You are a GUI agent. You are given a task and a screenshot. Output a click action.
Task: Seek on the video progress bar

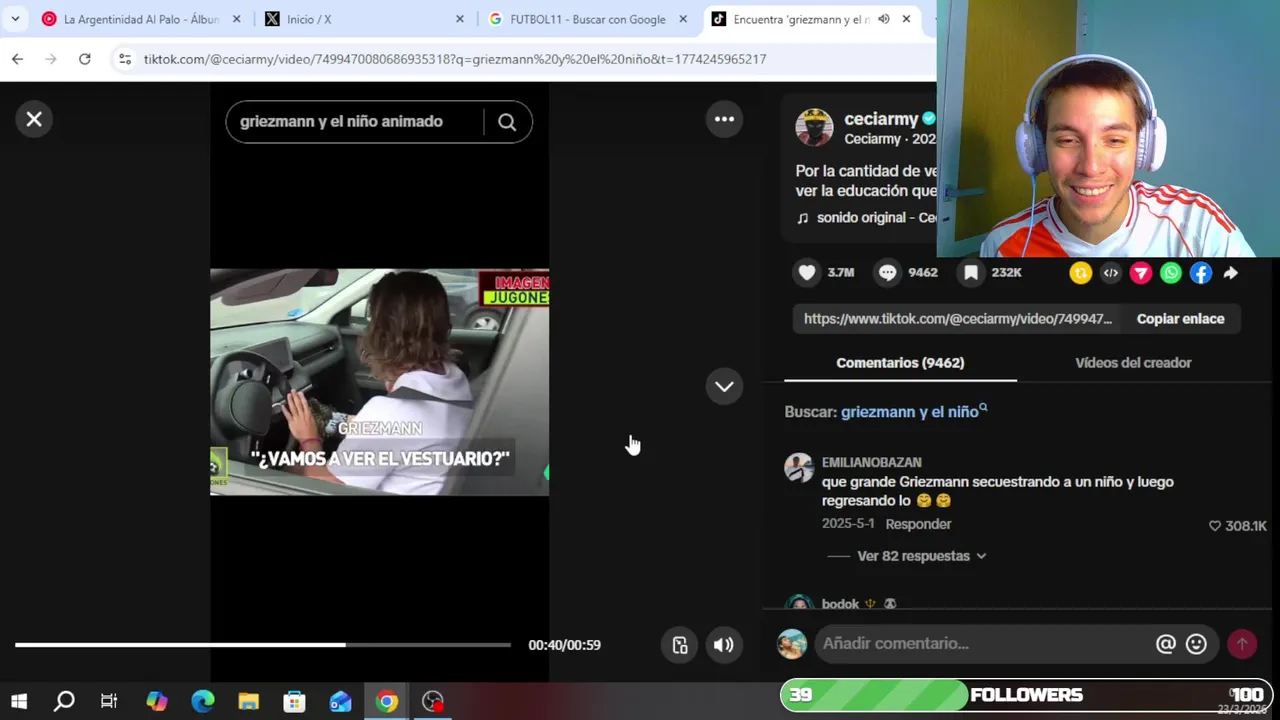pyautogui.click(x=263, y=645)
